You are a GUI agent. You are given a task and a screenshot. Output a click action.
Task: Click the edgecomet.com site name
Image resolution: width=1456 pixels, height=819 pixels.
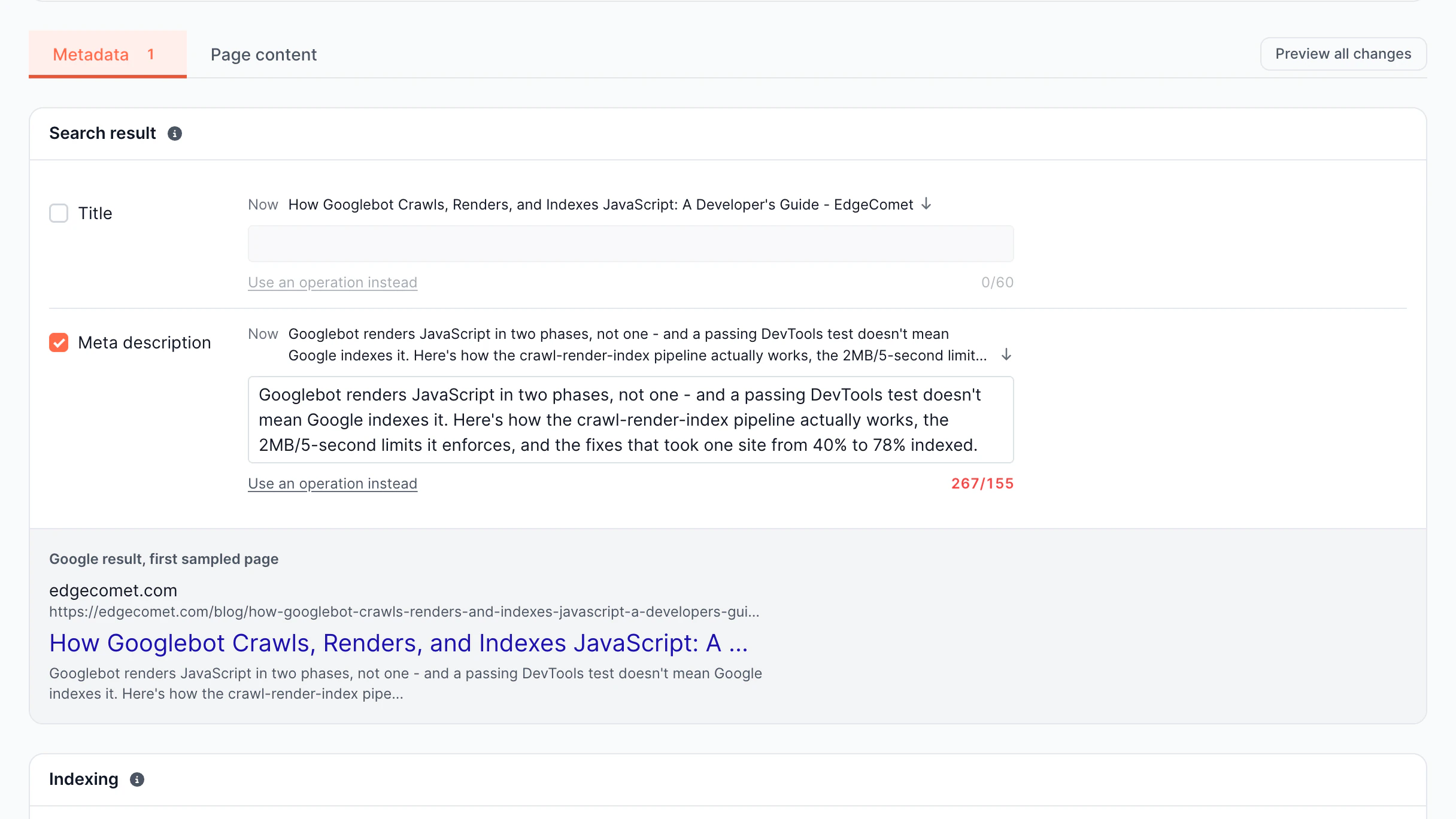pyautogui.click(x=113, y=590)
